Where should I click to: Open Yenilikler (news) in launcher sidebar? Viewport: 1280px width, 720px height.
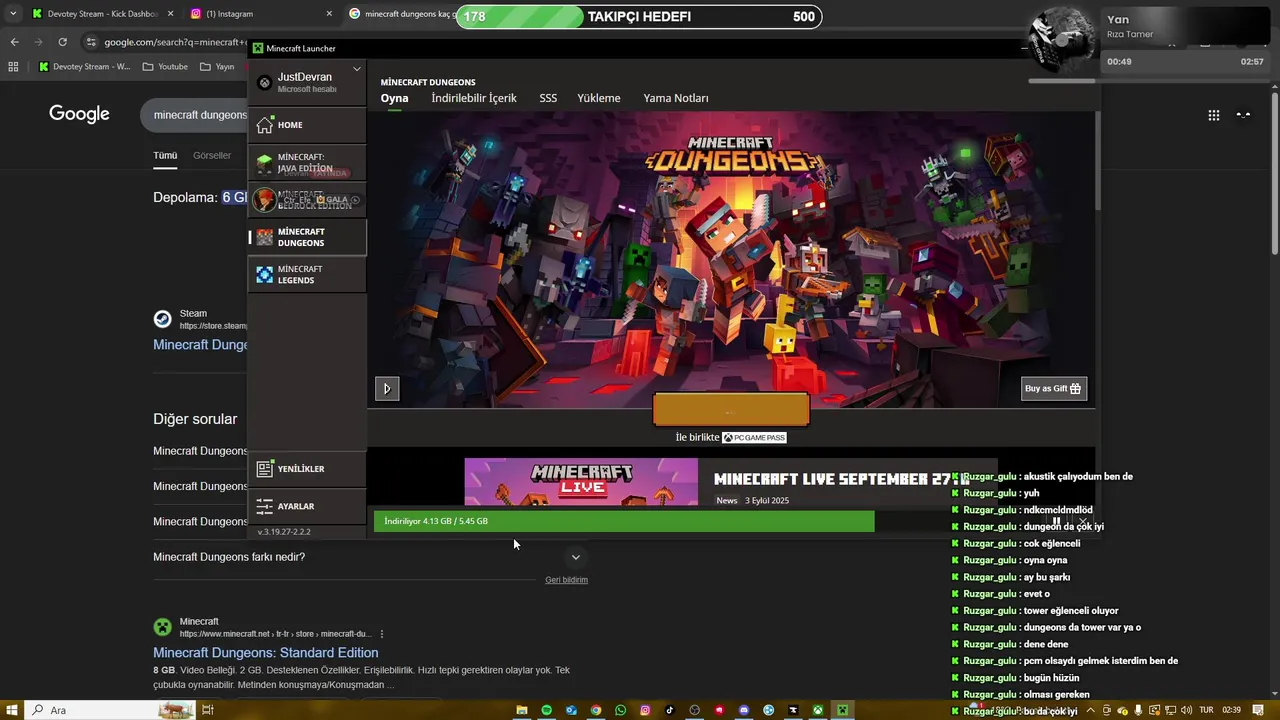(x=307, y=469)
